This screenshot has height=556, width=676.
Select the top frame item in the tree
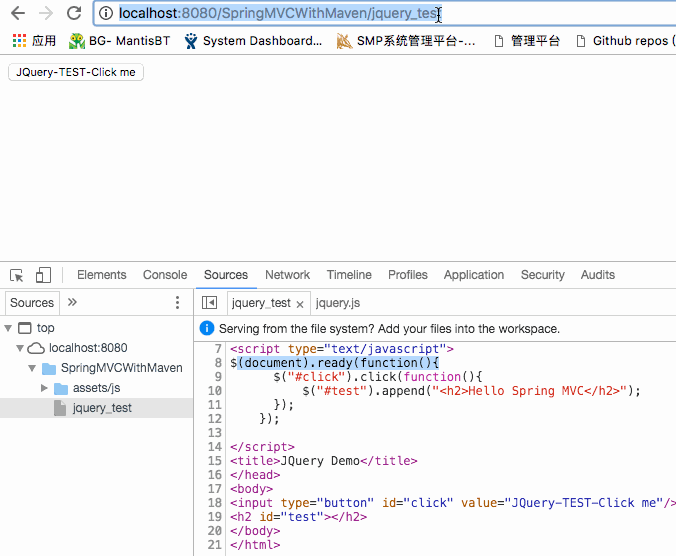pyautogui.click(x=45, y=328)
